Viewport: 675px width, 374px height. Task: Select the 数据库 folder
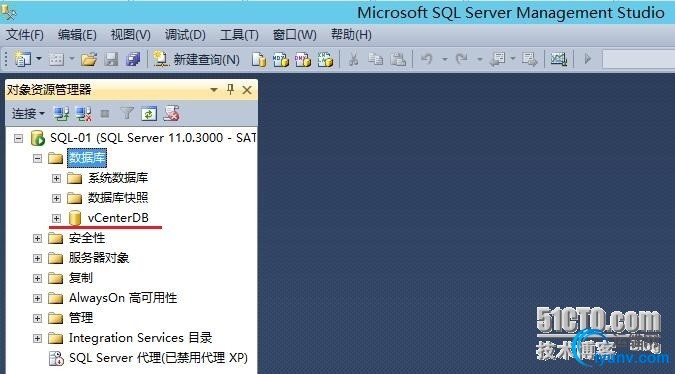(87, 158)
